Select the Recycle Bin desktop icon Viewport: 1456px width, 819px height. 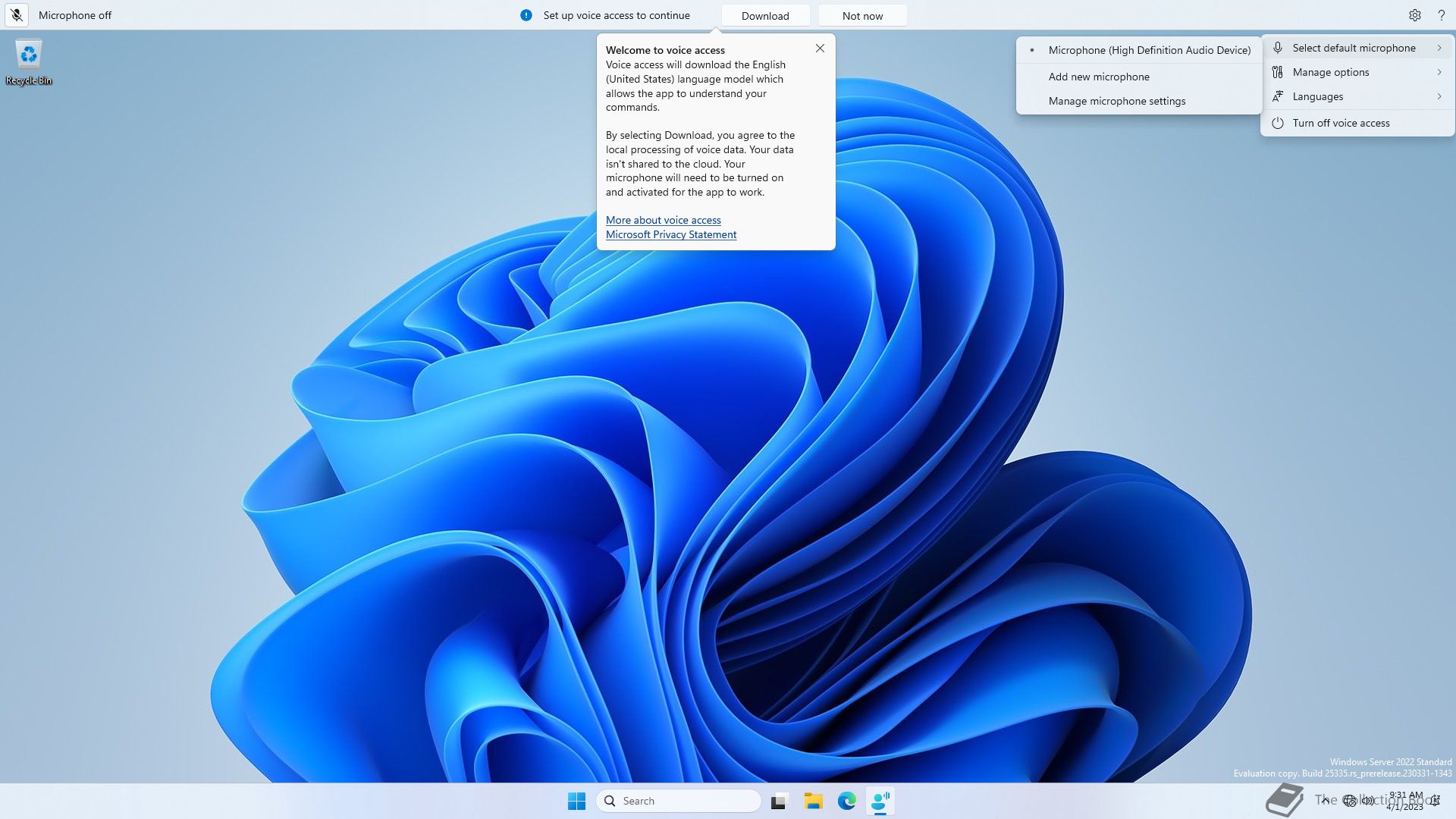[29, 62]
